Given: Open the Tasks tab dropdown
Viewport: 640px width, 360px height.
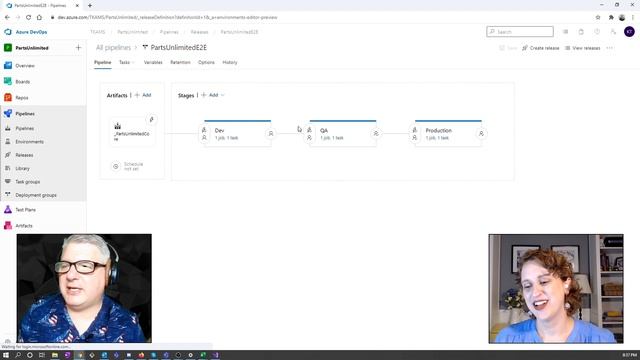Looking at the screenshot, I should point(127,62).
